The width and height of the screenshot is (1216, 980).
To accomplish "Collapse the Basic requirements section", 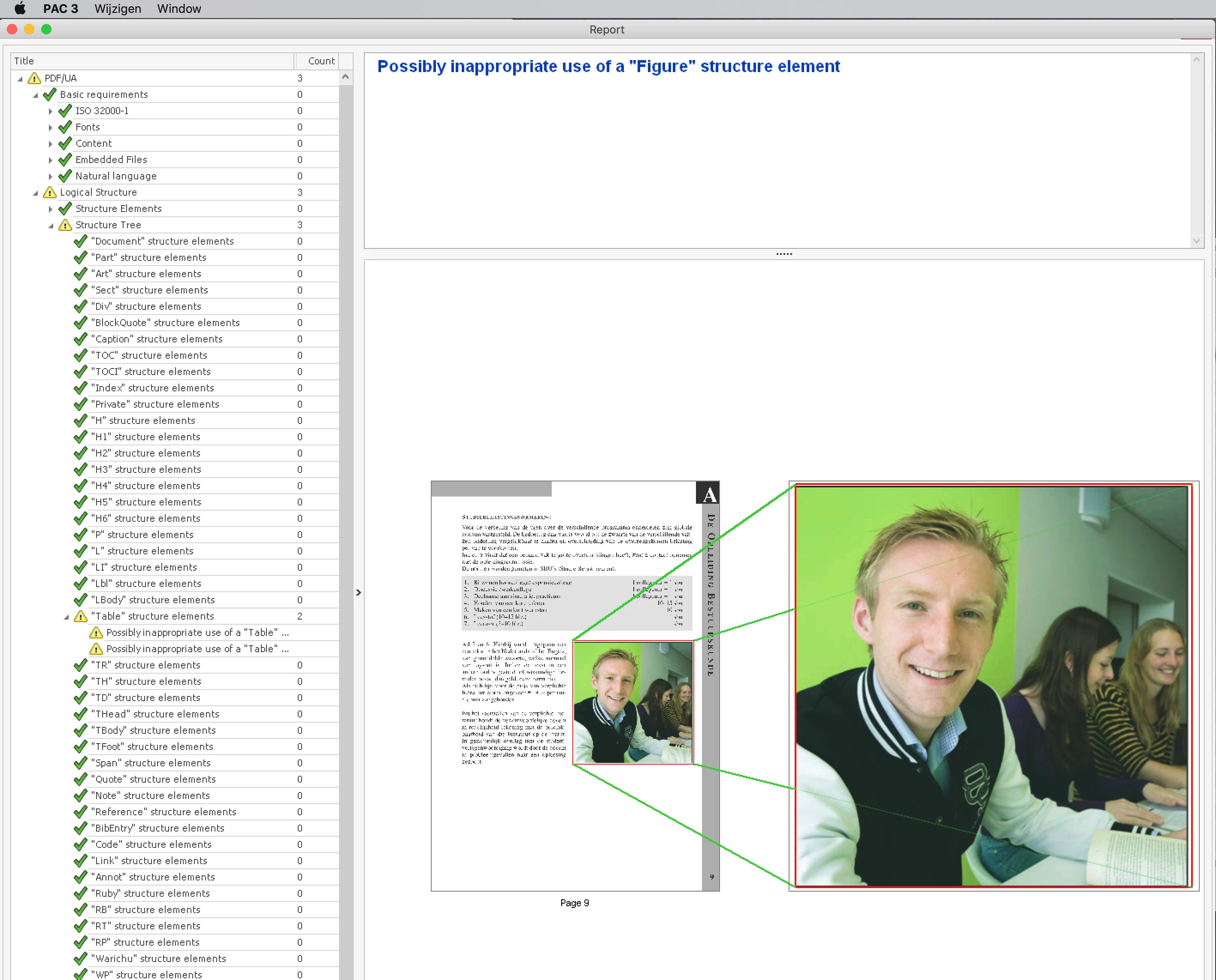I will pyautogui.click(x=35, y=95).
